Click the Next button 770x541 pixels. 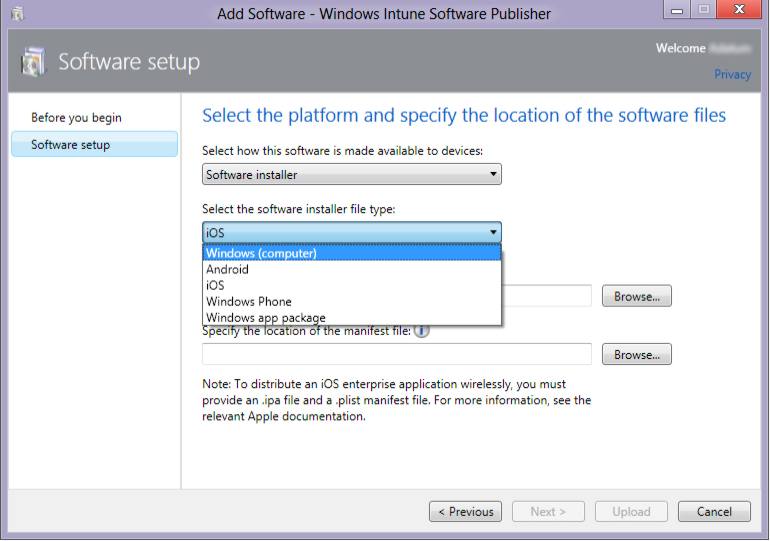(x=548, y=512)
